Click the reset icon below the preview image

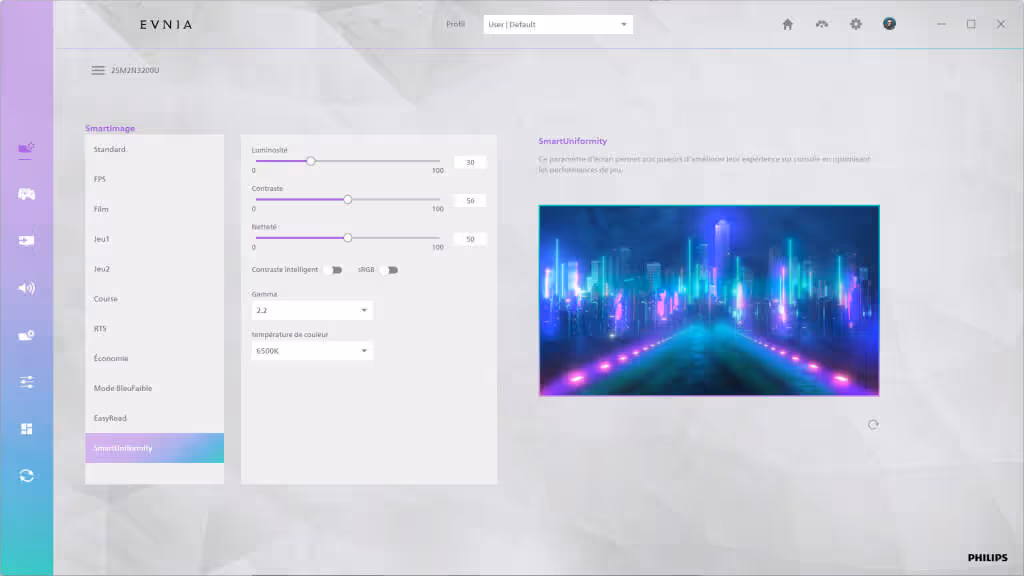pyautogui.click(x=873, y=425)
